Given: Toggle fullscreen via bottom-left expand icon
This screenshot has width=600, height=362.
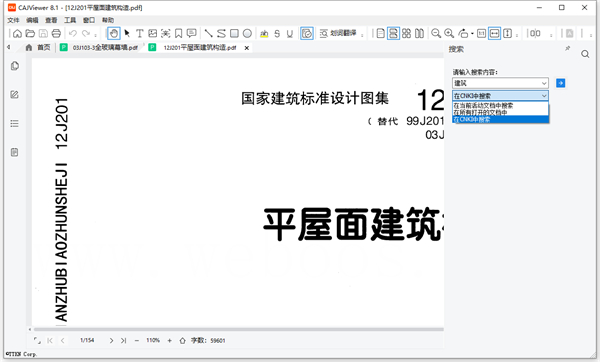Looking at the screenshot, I should click(x=37, y=340).
